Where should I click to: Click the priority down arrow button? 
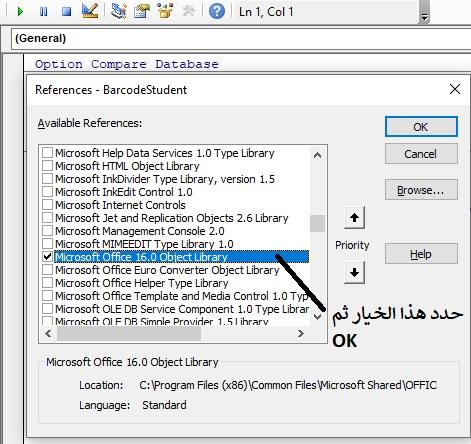[354, 272]
